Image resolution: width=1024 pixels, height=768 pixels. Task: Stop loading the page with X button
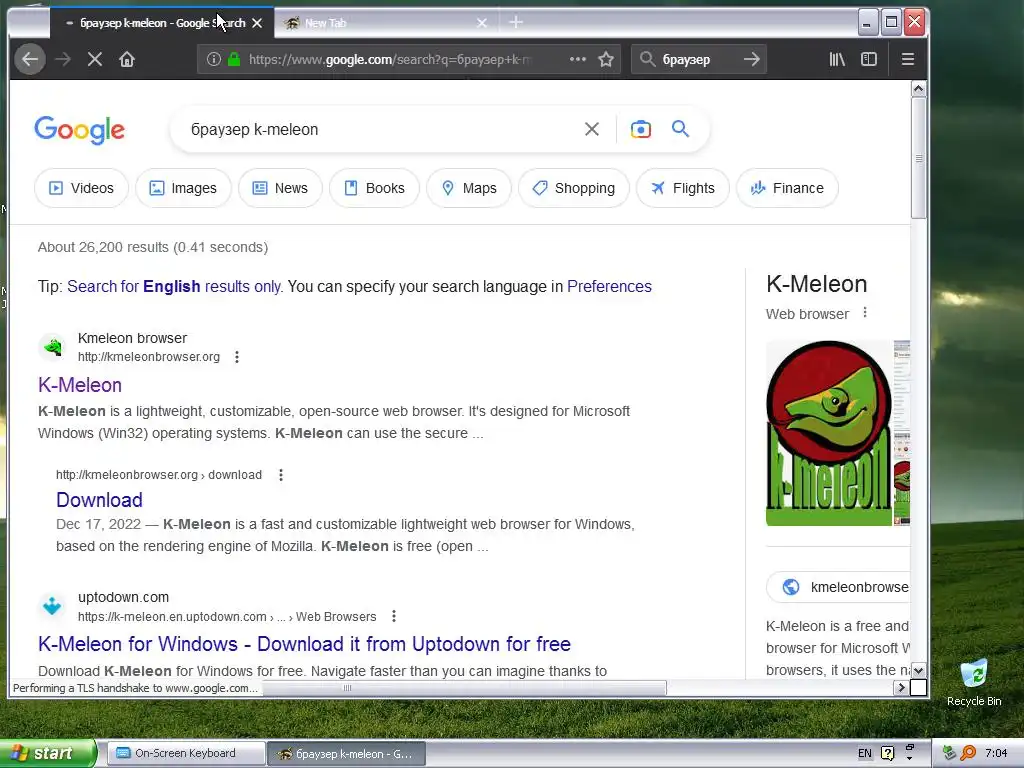pos(95,59)
